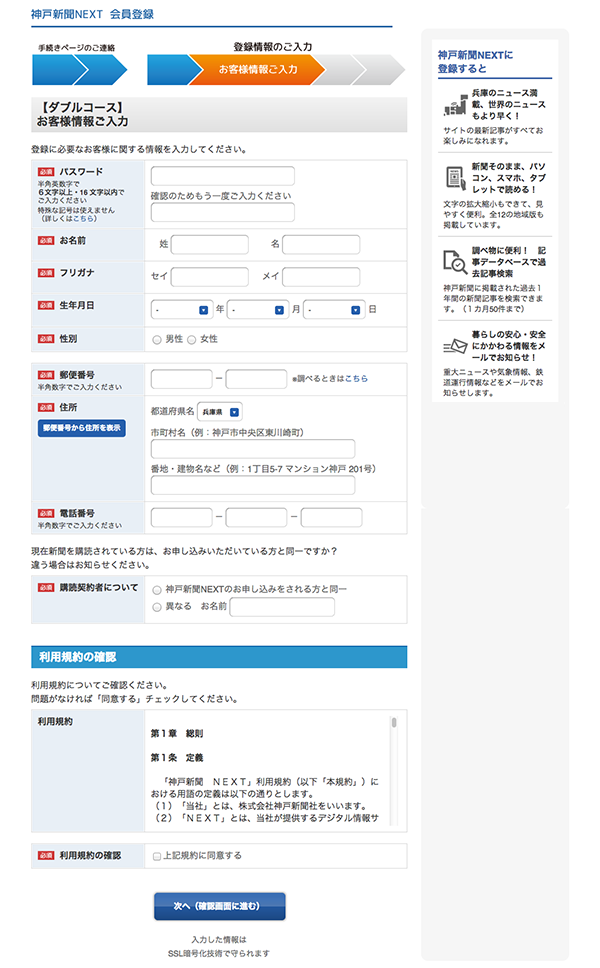Focus the first password input field

point(222,175)
